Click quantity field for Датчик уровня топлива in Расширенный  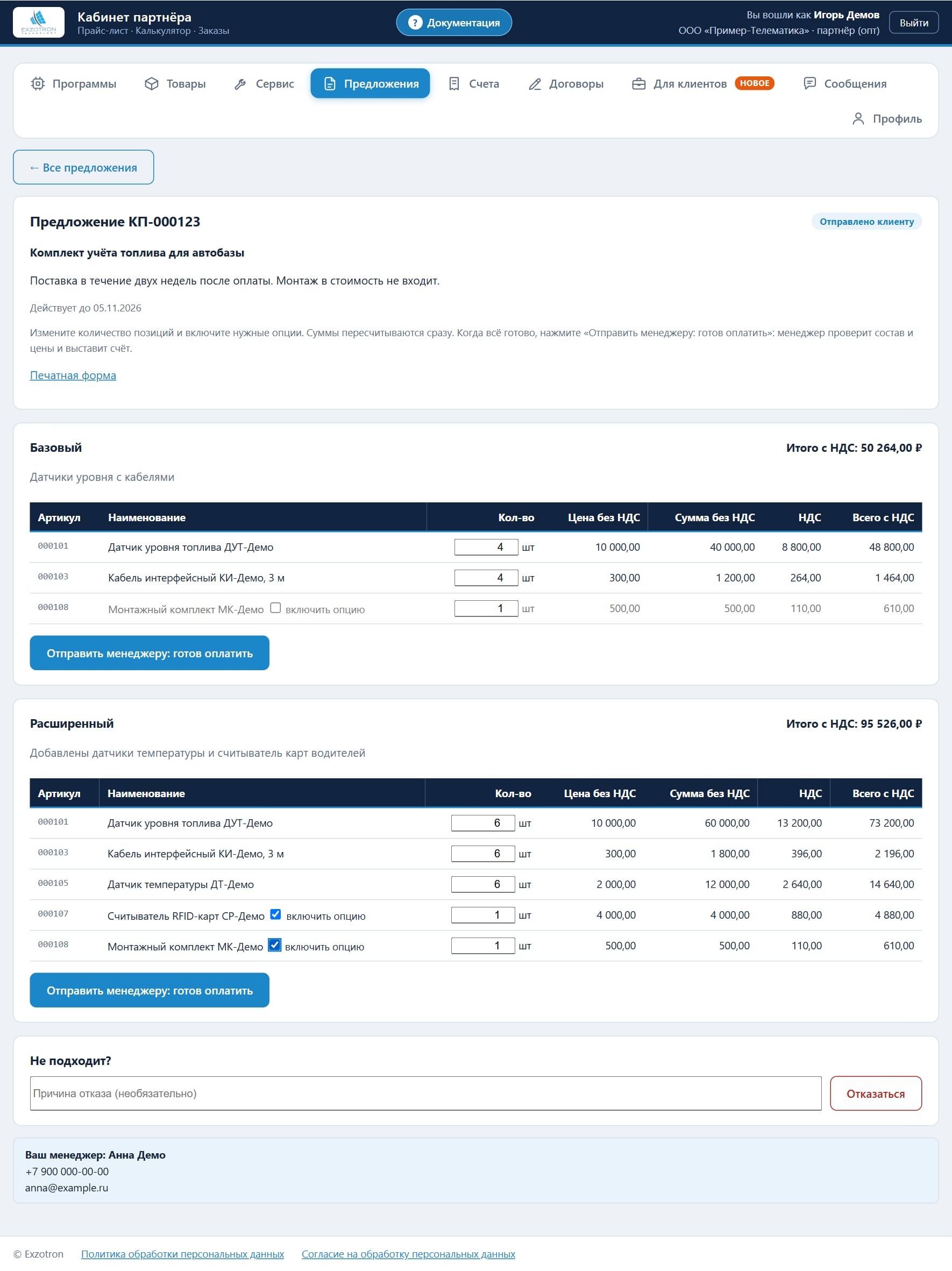click(x=483, y=823)
